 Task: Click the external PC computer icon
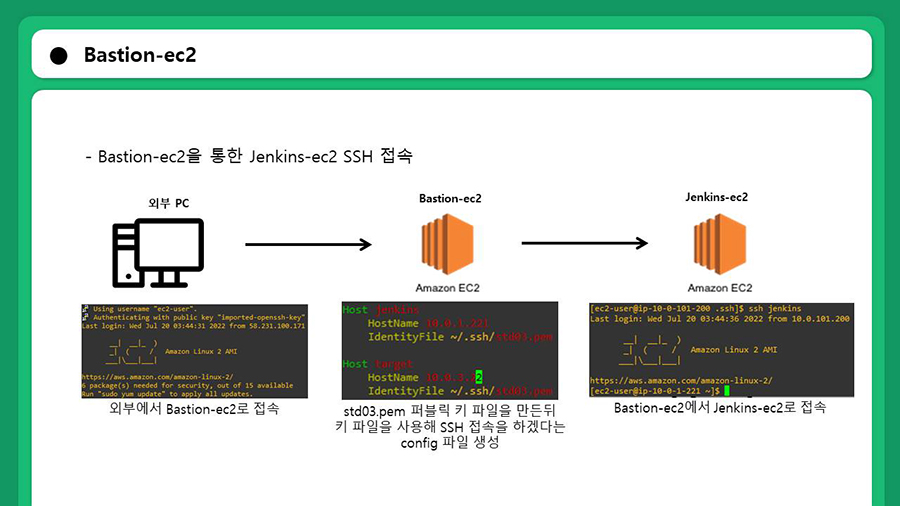pyautogui.click(x=158, y=252)
